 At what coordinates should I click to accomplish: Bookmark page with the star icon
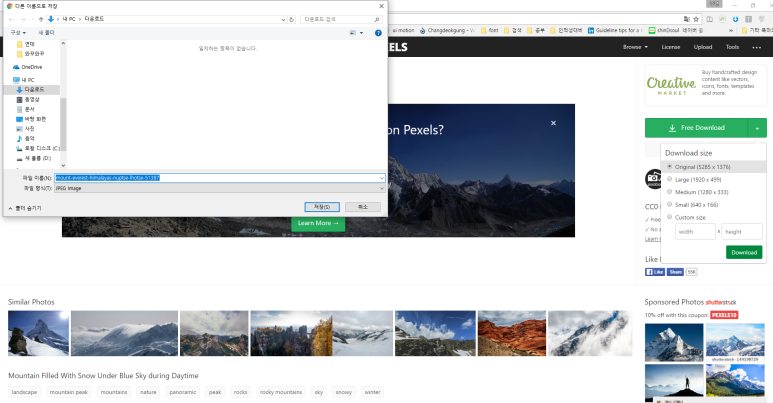click(696, 19)
